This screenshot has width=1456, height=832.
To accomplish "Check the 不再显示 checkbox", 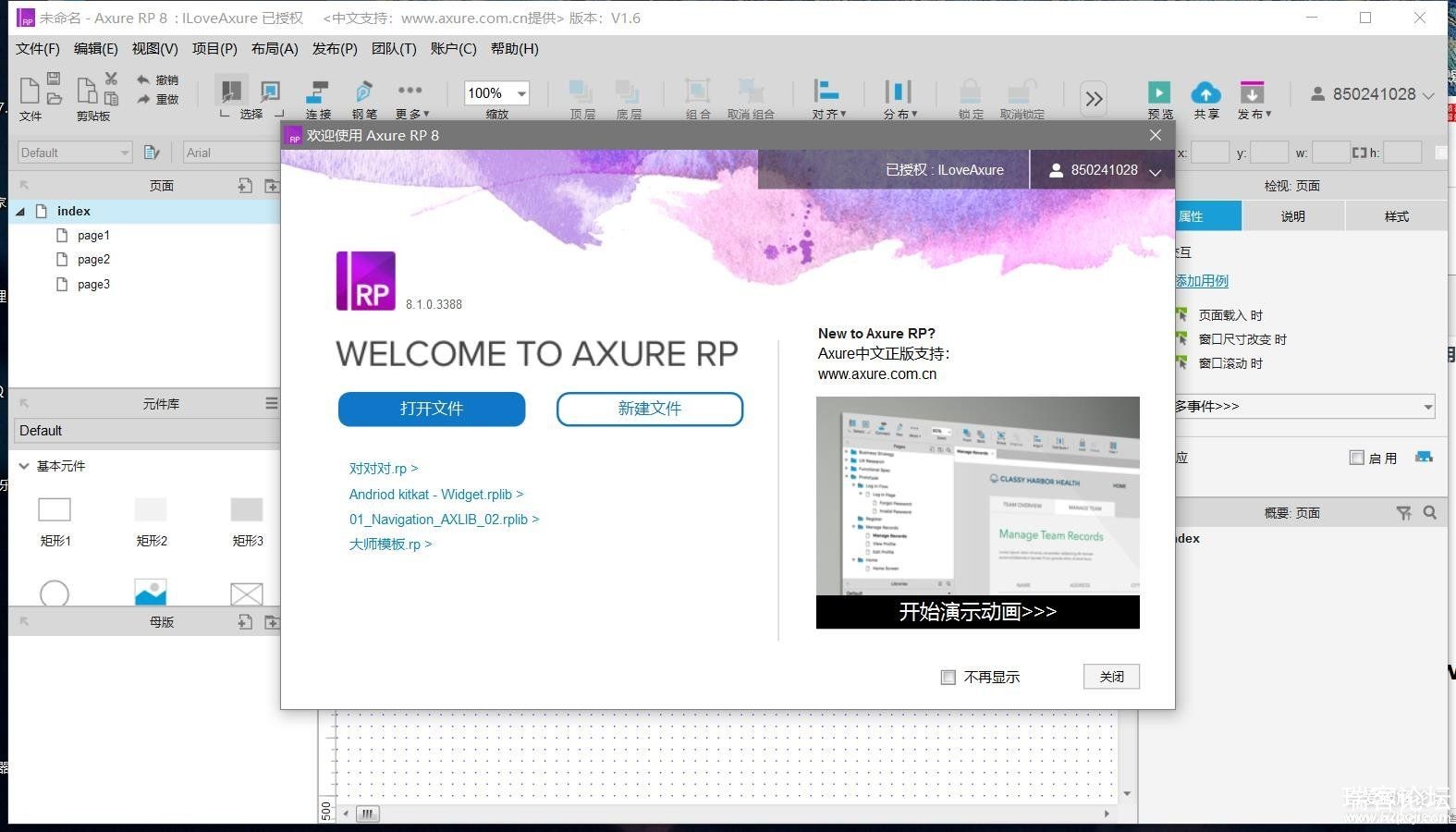I will (948, 678).
